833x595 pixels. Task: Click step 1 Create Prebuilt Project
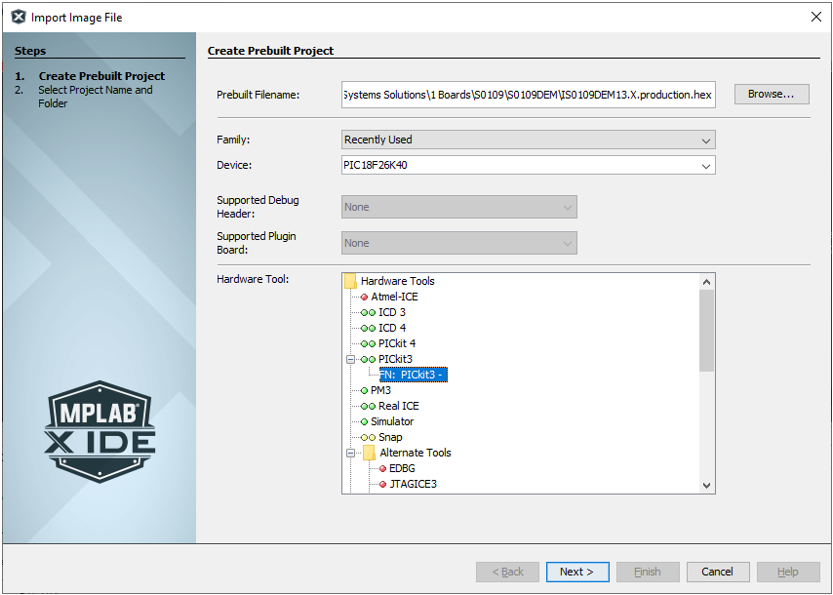pyautogui.click(x=101, y=76)
